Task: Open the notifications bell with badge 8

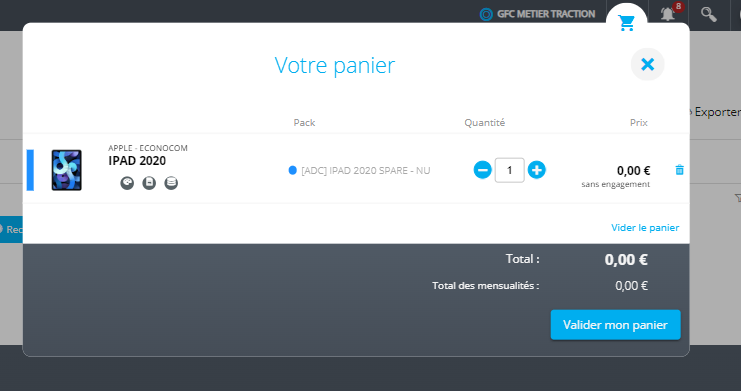Action: tap(668, 14)
